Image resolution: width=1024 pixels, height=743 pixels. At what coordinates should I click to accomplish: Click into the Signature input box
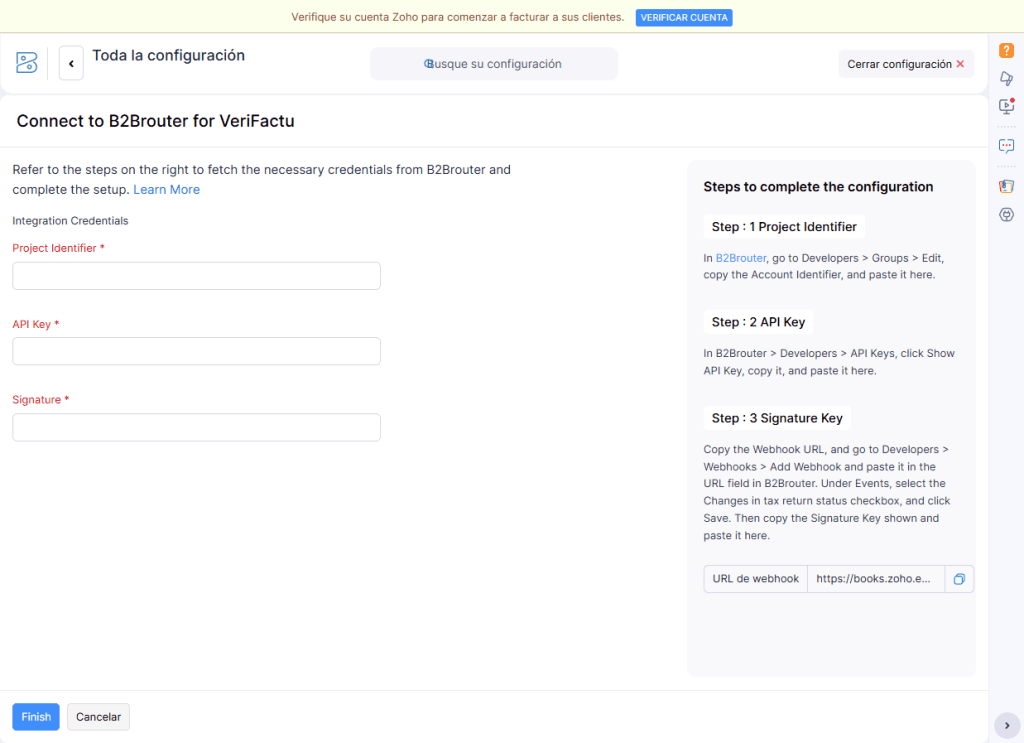coord(196,427)
